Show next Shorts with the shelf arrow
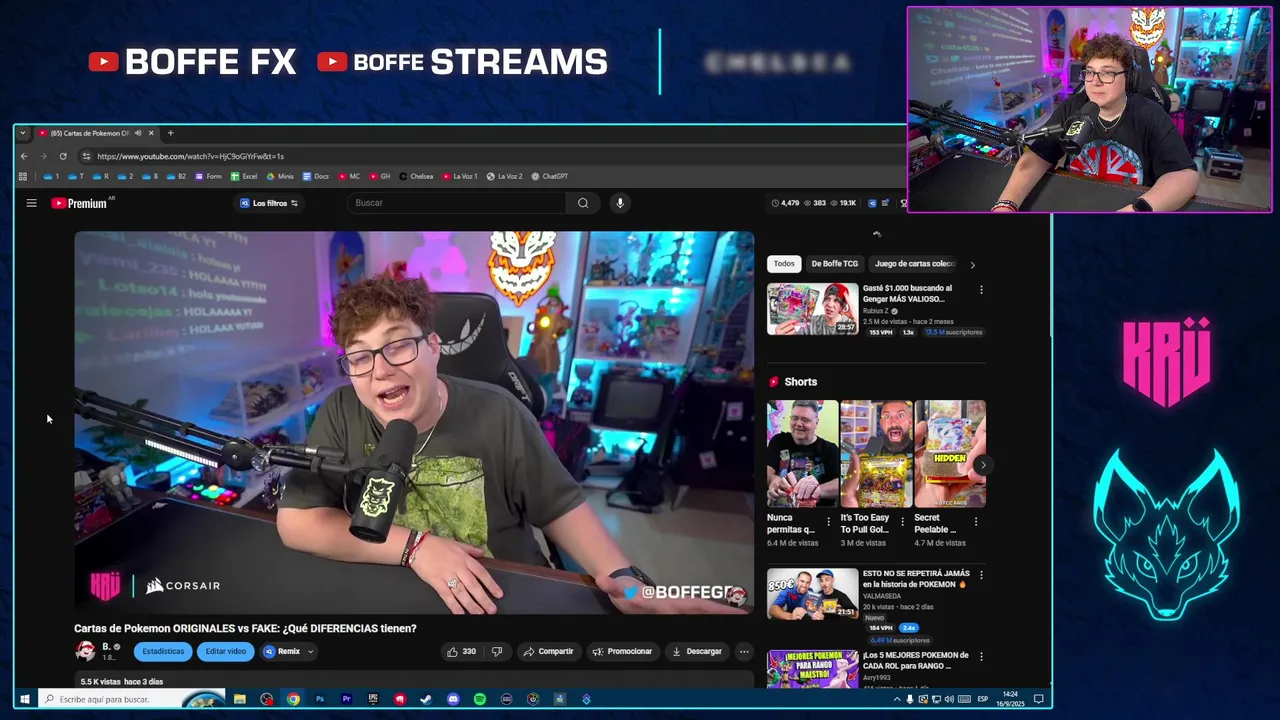The height and width of the screenshot is (720, 1280). tap(982, 465)
